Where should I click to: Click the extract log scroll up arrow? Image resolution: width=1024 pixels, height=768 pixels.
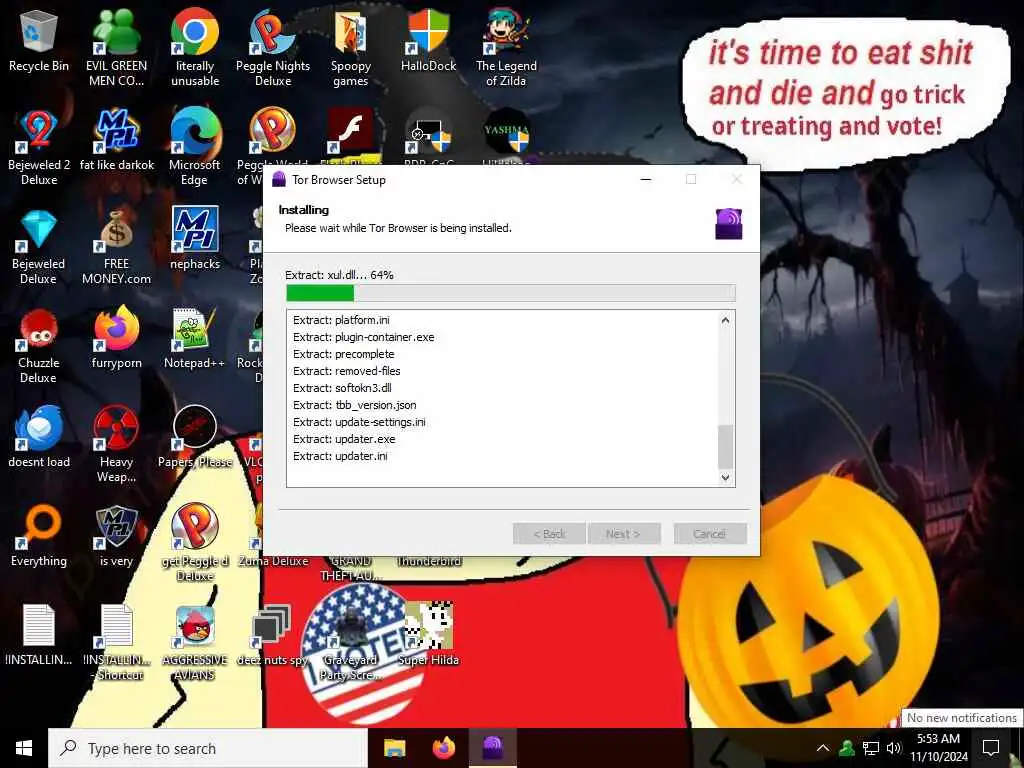coord(726,320)
